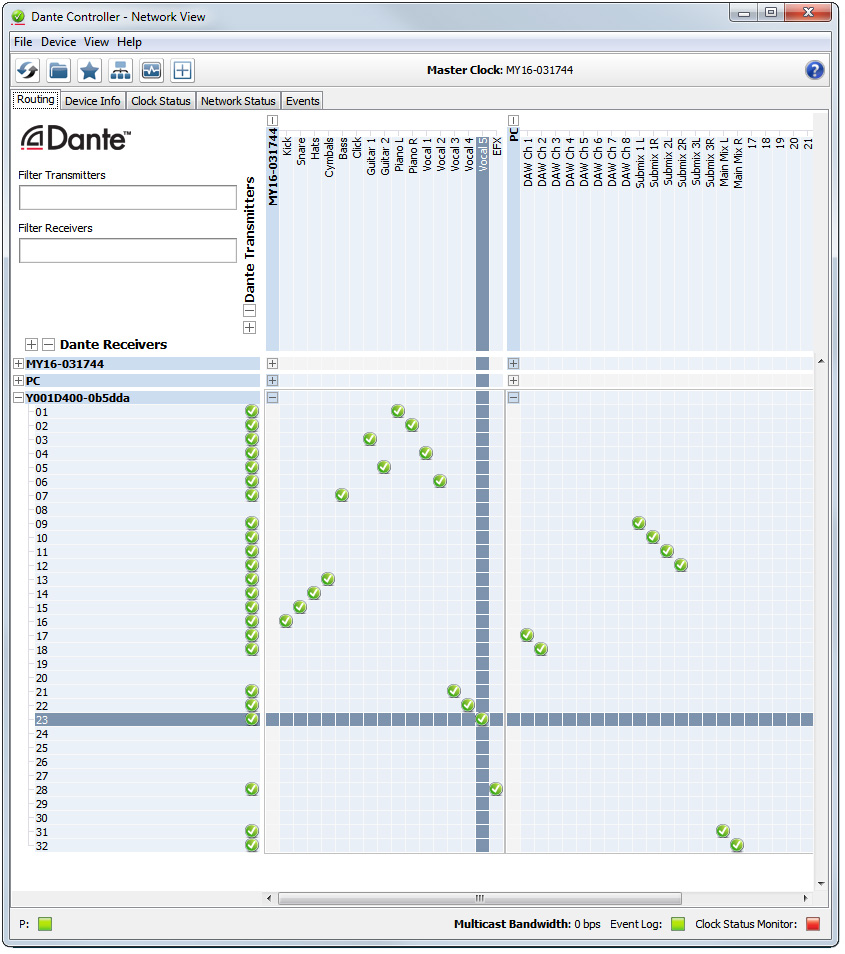
Task: Click the Cymbals transmitter column header
Action: pyautogui.click(x=329, y=157)
